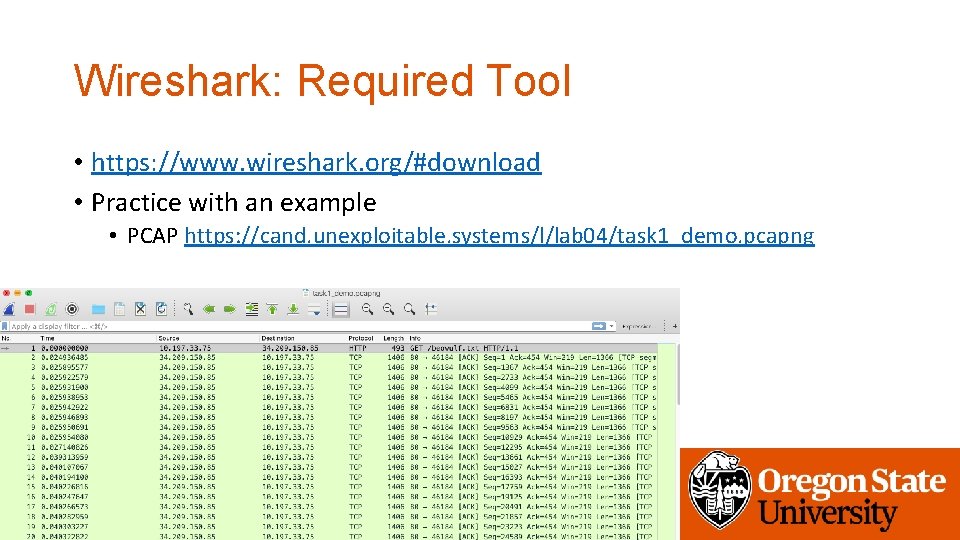Image resolution: width=960 pixels, height=540 pixels.
Task: Select packet row with Seq=15027
Action: (329, 467)
